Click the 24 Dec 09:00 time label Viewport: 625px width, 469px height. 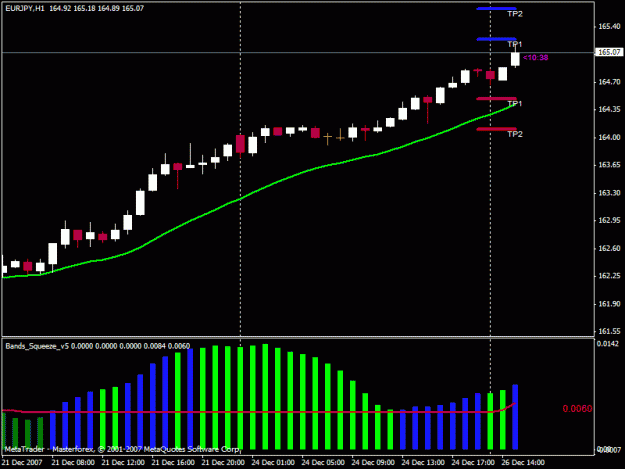coord(373,462)
